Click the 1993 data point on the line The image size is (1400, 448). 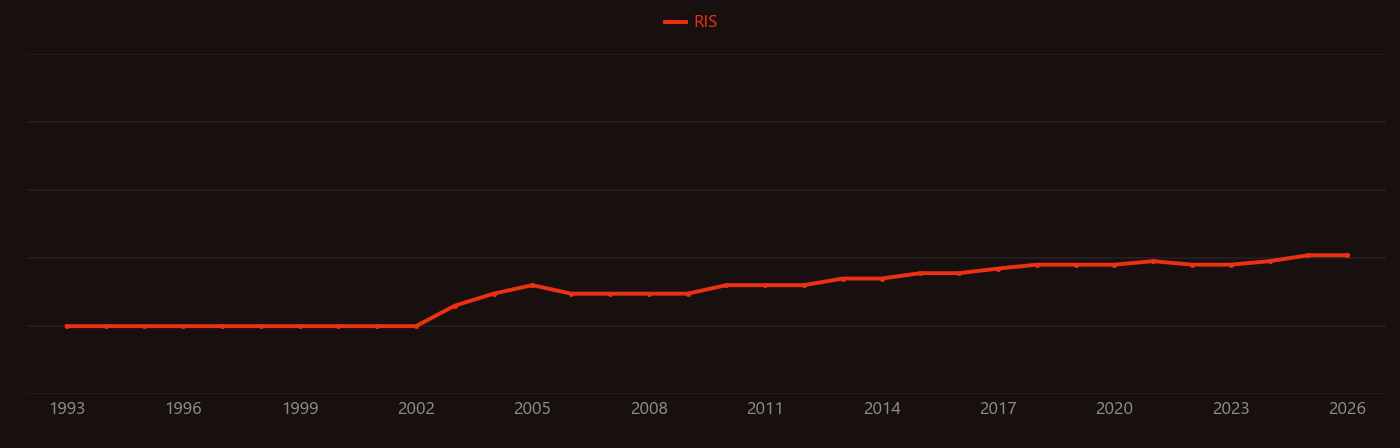pos(67,326)
